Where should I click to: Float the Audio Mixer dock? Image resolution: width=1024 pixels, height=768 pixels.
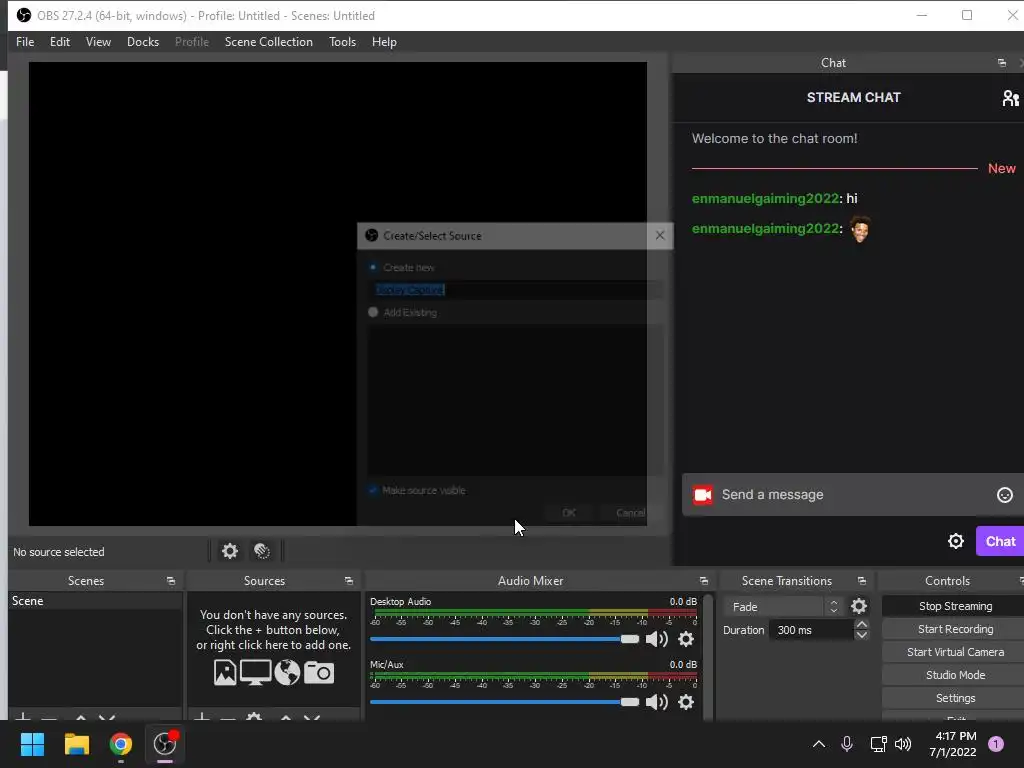(703, 581)
